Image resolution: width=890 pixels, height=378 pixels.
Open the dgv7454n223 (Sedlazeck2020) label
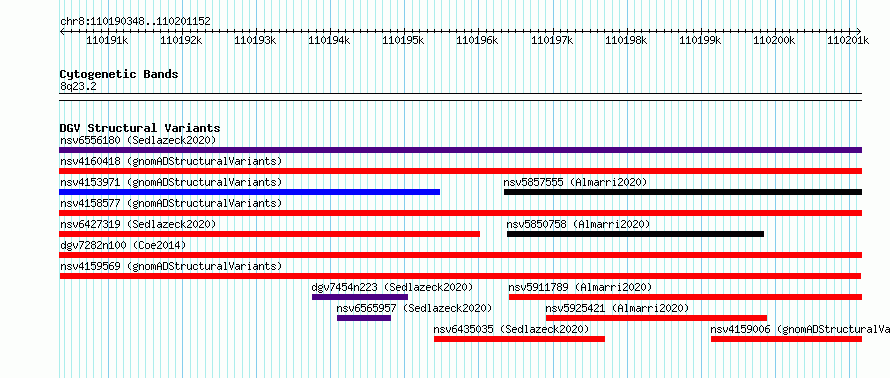click(392, 287)
